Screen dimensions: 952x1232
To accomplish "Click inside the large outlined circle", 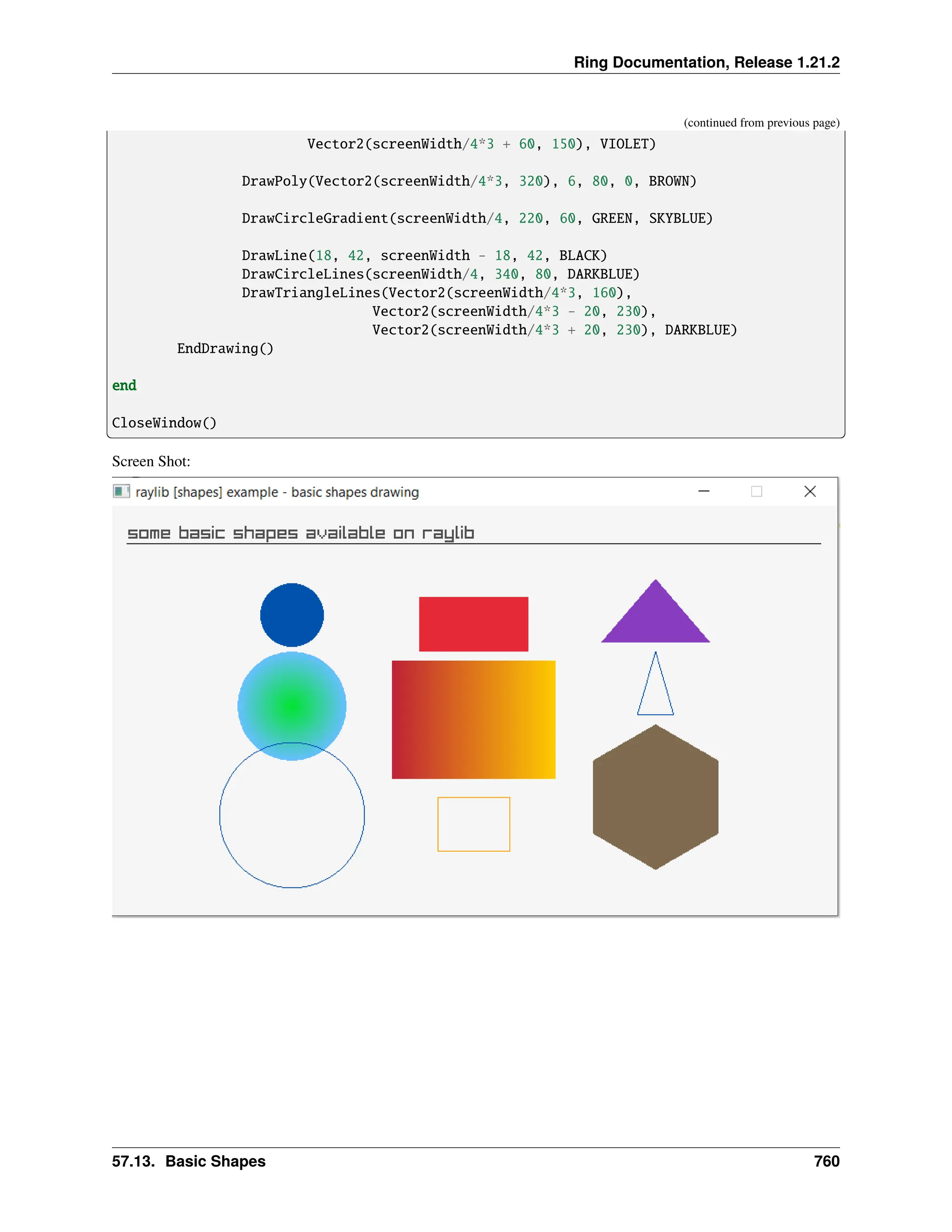I will tap(291, 824).
